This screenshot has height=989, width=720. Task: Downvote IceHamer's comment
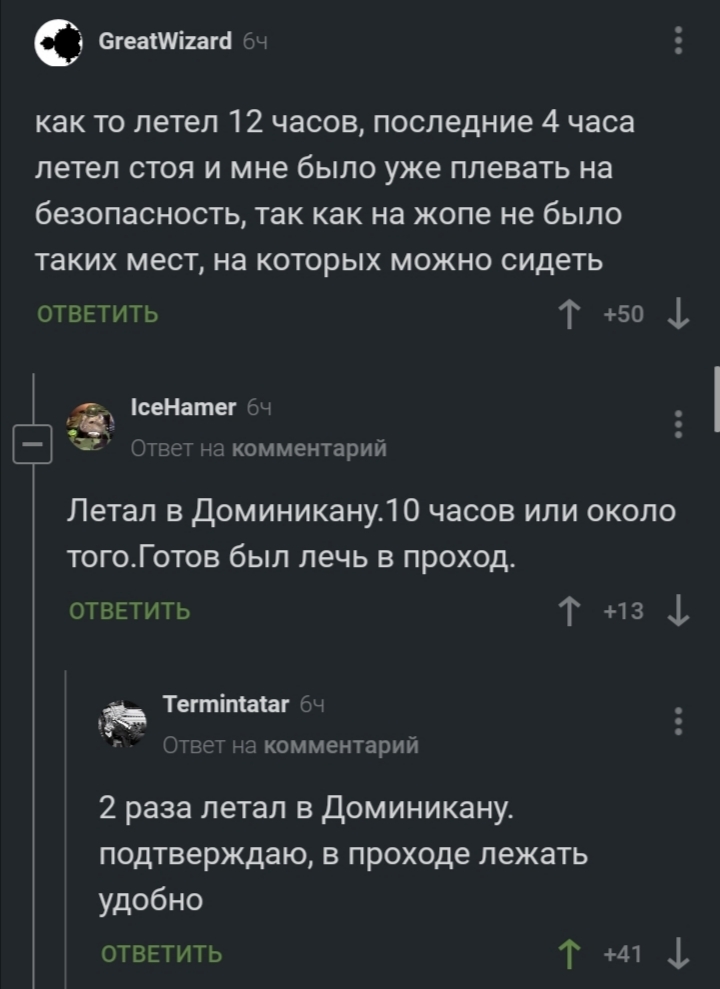click(677, 611)
